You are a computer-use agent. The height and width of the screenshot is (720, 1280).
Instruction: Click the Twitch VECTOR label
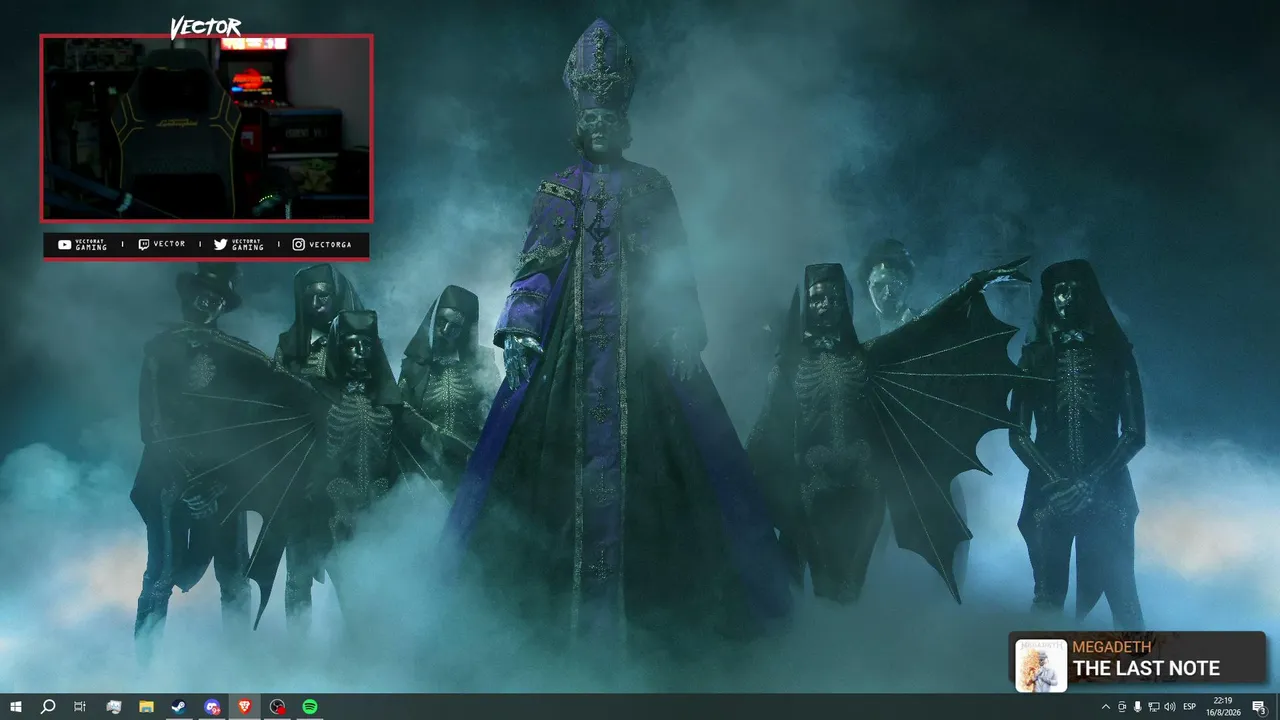161,244
